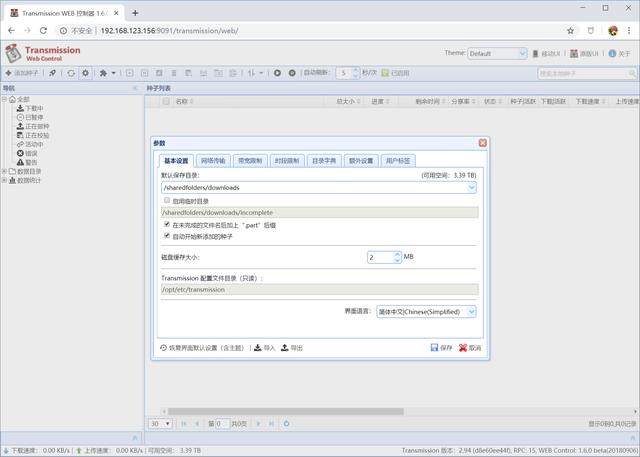
Task: Enable the temporary directory checkbox
Action: point(167,200)
